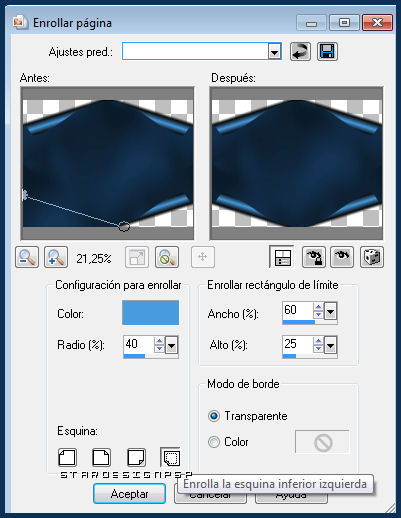Toggle the show/hide previews button
This screenshot has width=401, height=518.
coord(282,257)
